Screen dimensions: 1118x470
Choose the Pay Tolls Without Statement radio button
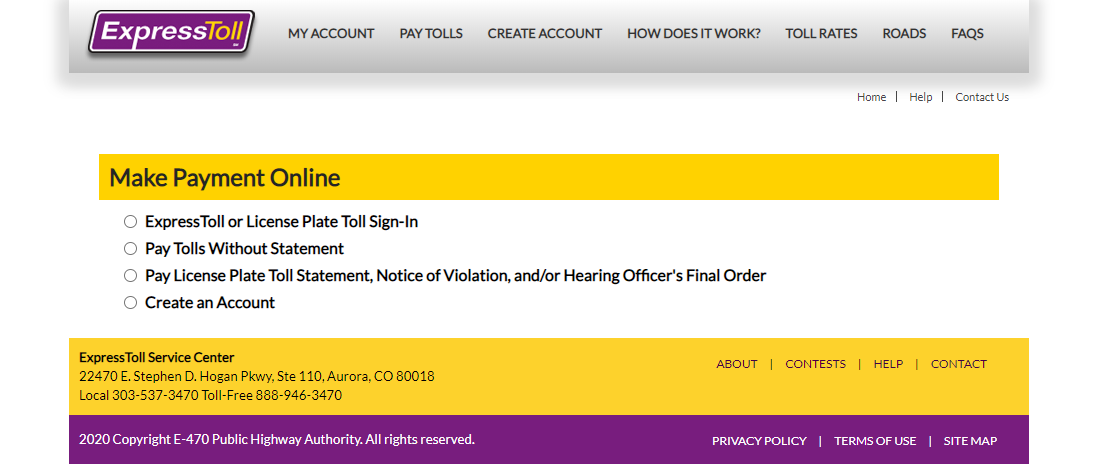[130, 249]
